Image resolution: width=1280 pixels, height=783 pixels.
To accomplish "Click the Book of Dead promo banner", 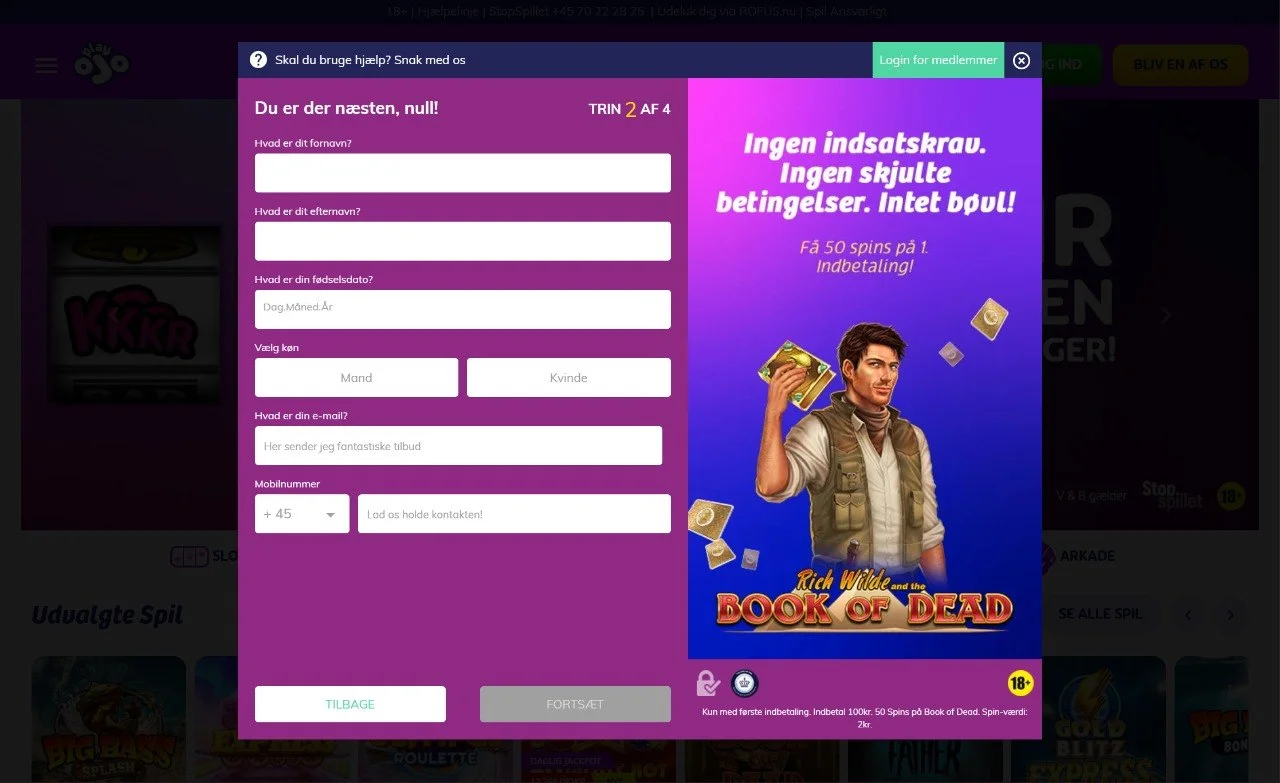I will (865, 368).
